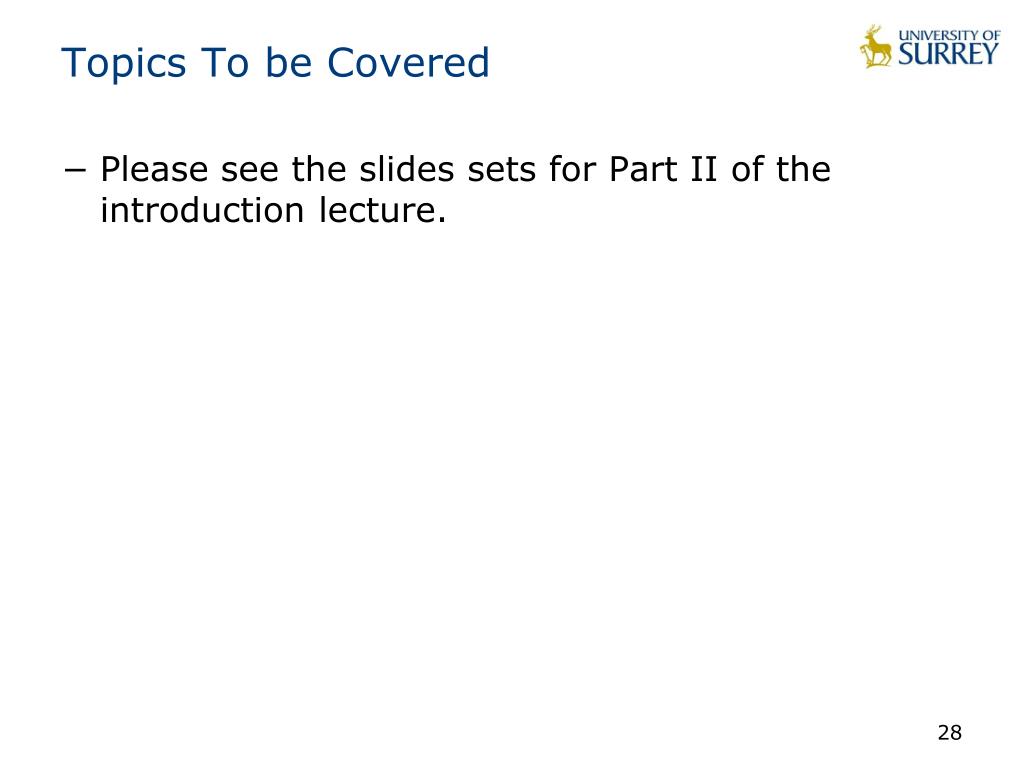Screen dimensions: 1024x768
Task: Click the word "Please" in the bullet
Action: tap(154, 170)
